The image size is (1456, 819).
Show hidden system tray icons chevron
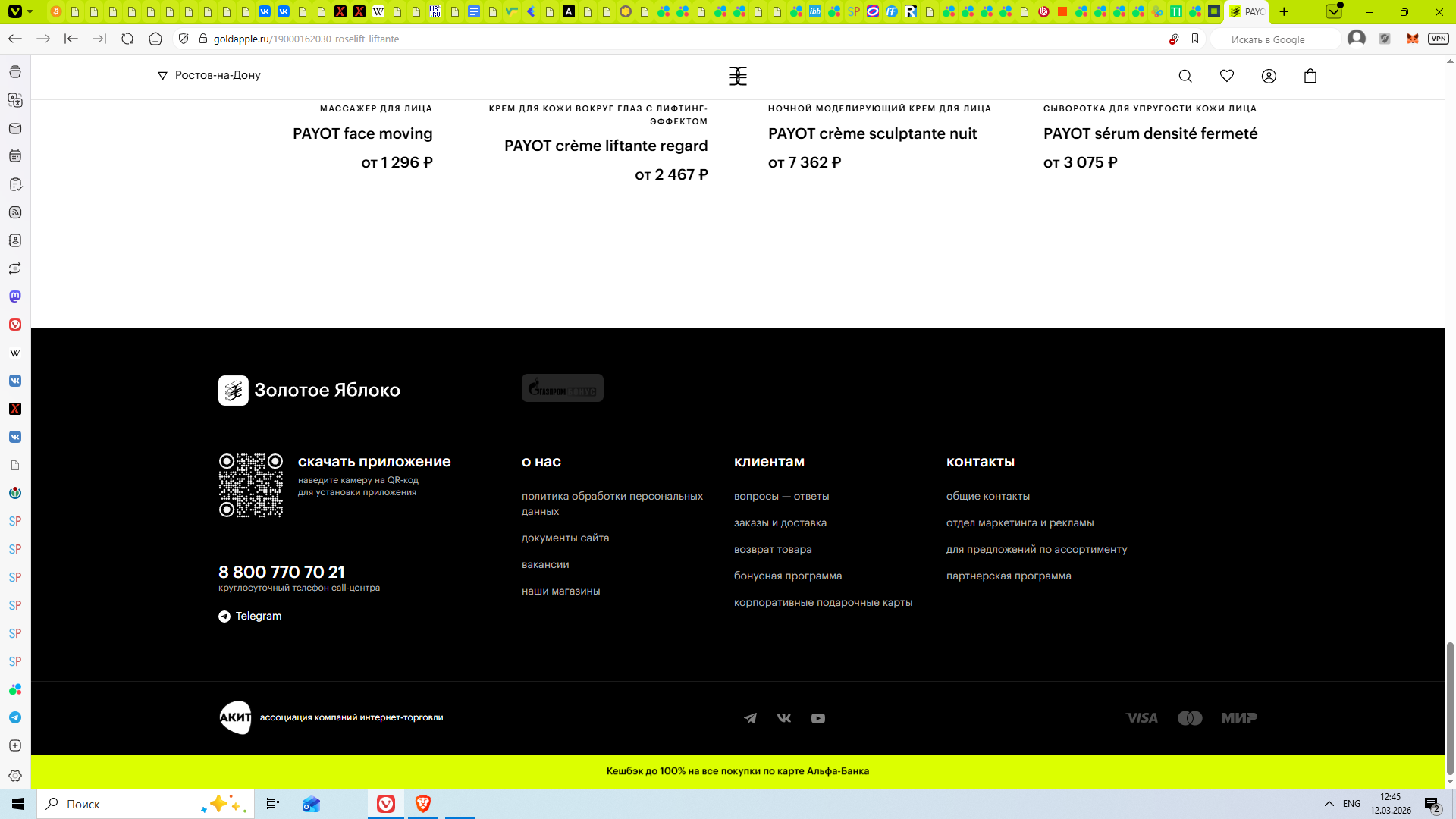[x=1329, y=804]
